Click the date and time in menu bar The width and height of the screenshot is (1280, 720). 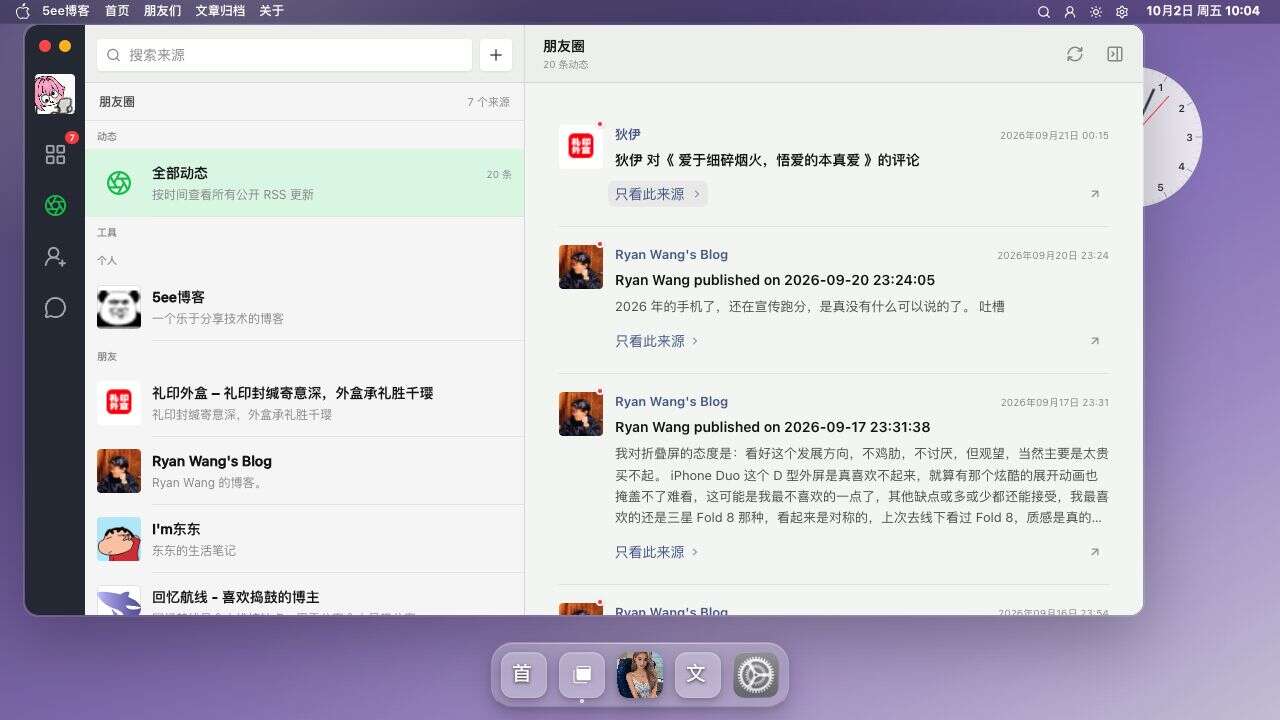coord(1203,11)
